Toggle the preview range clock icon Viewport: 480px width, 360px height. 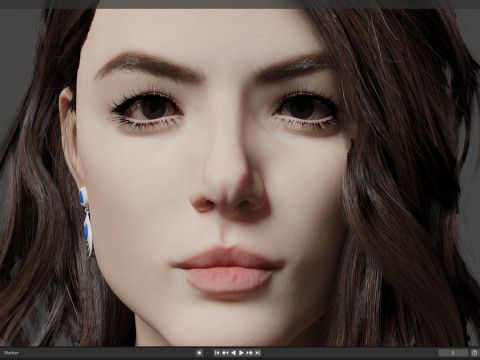pyautogui.click(x=475, y=353)
